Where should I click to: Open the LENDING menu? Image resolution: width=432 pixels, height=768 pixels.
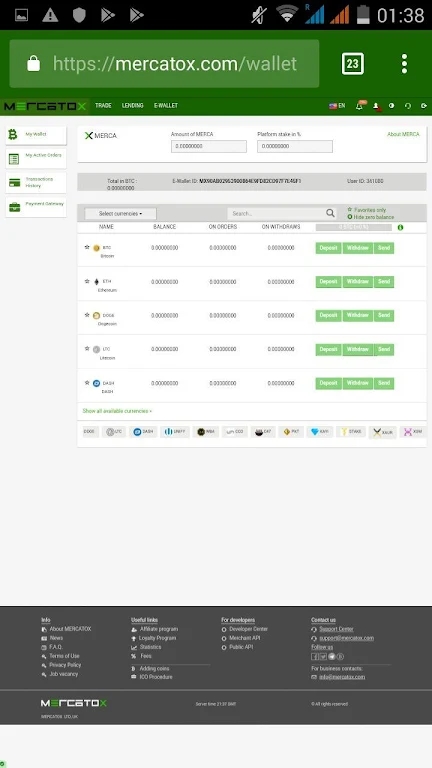(x=133, y=106)
